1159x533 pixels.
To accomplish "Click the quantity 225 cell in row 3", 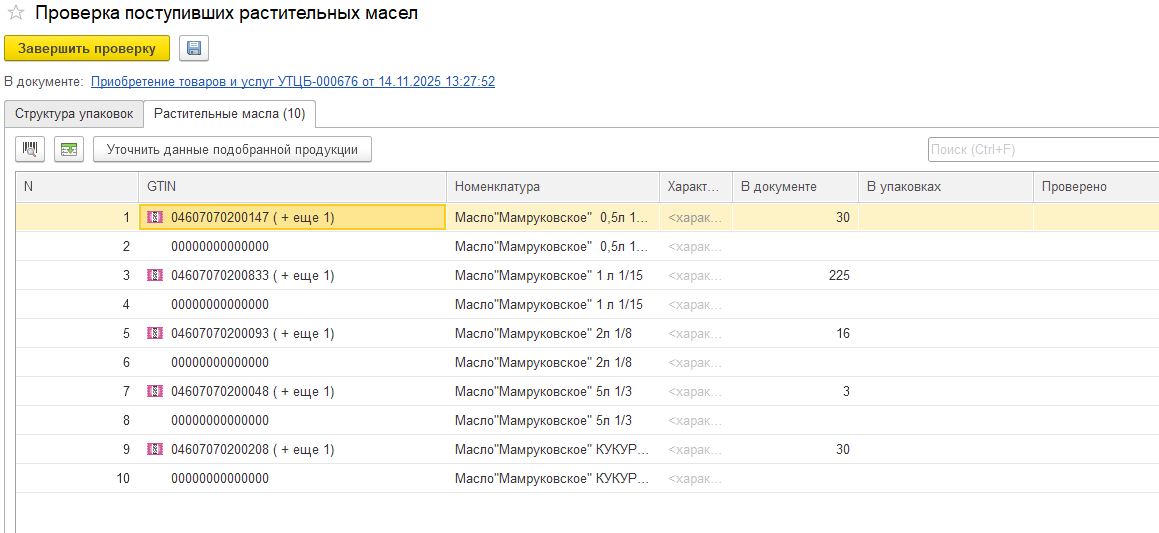I will (794, 275).
